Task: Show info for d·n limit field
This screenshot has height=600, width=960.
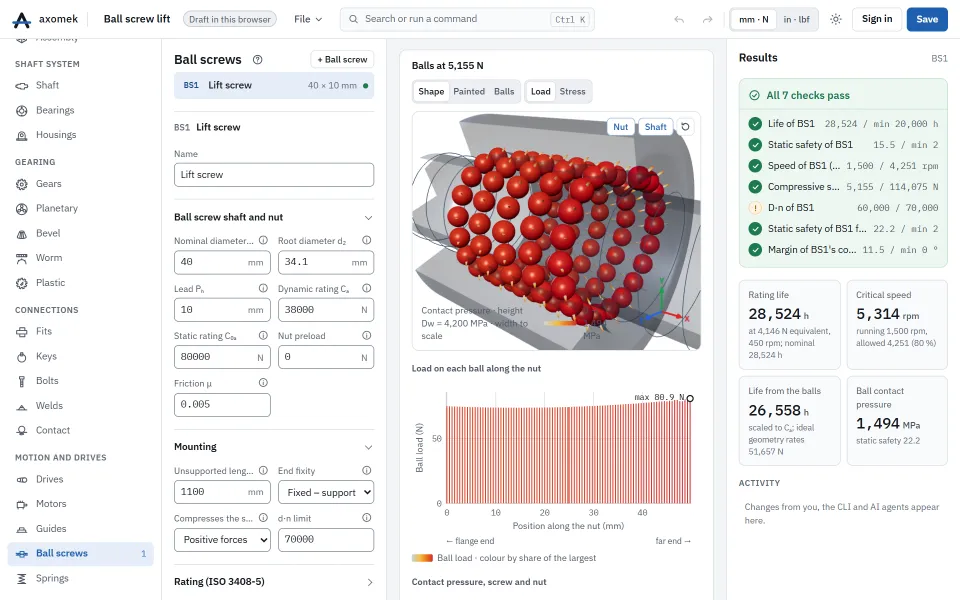Action: (x=367, y=518)
